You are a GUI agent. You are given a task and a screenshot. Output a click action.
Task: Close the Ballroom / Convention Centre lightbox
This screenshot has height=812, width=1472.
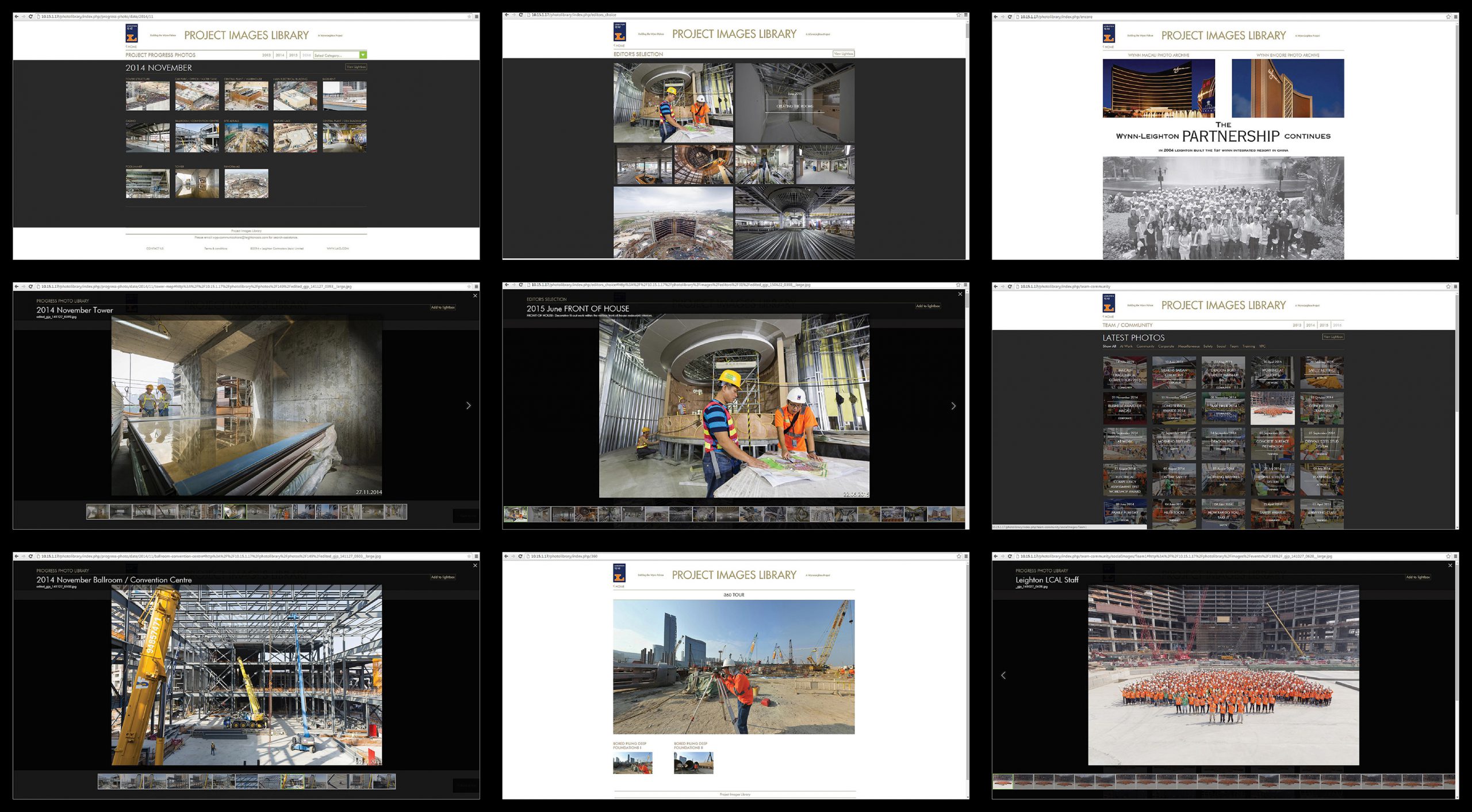[475, 565]
